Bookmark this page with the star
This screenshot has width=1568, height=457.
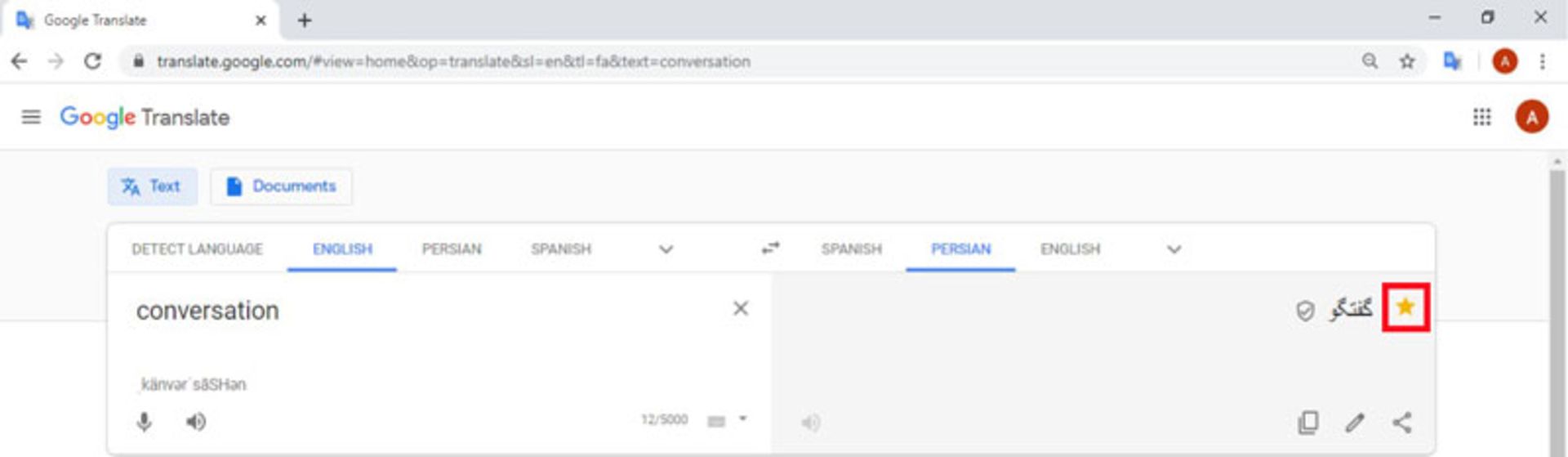coord(1406,61)
